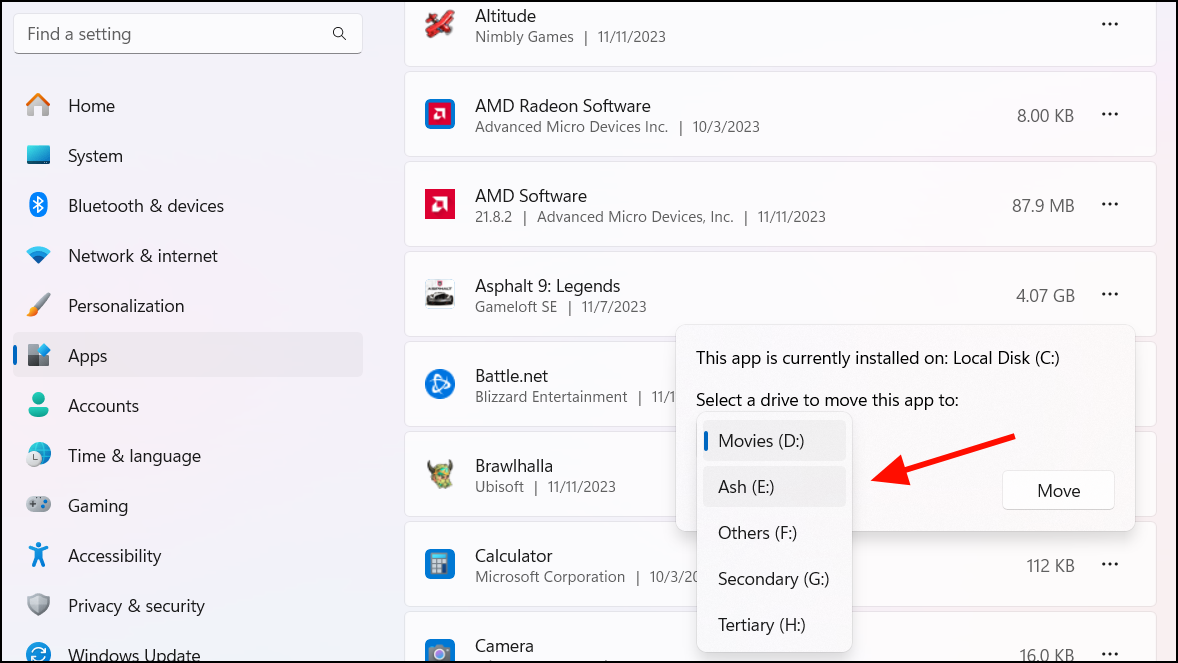1178x663 pixels.
Task: Click the Battle.net app name
Action: pos(511,376)
